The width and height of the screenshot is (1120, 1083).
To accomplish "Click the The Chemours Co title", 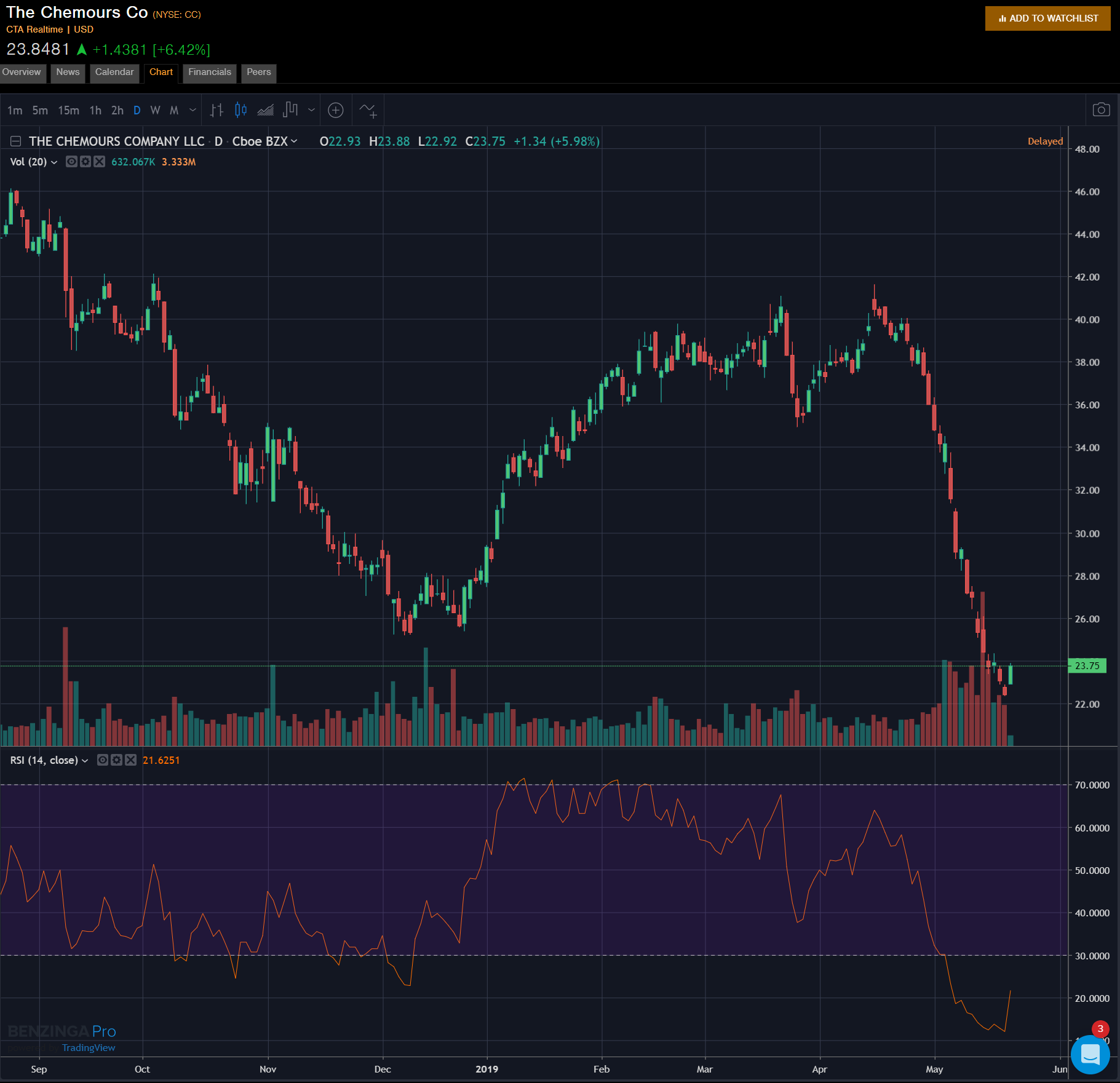I will coord(77,12).
